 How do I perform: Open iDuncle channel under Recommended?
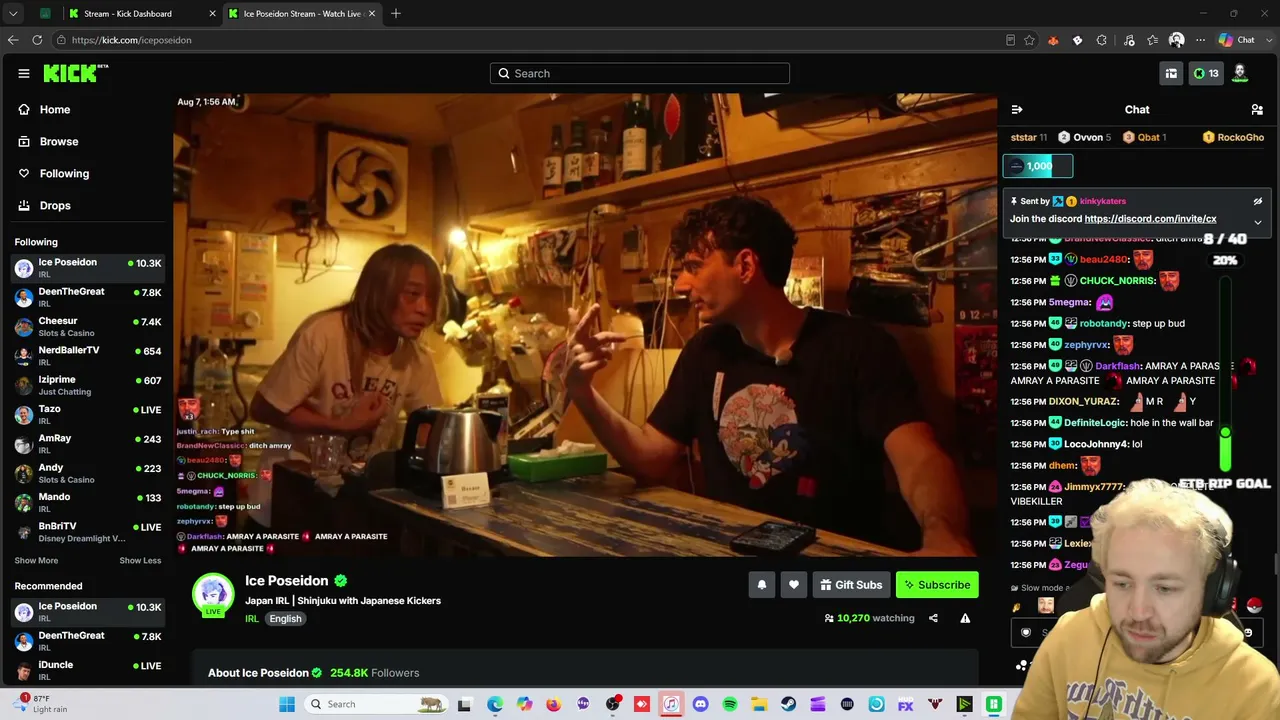pyautogui.click(x=88, y=670)
